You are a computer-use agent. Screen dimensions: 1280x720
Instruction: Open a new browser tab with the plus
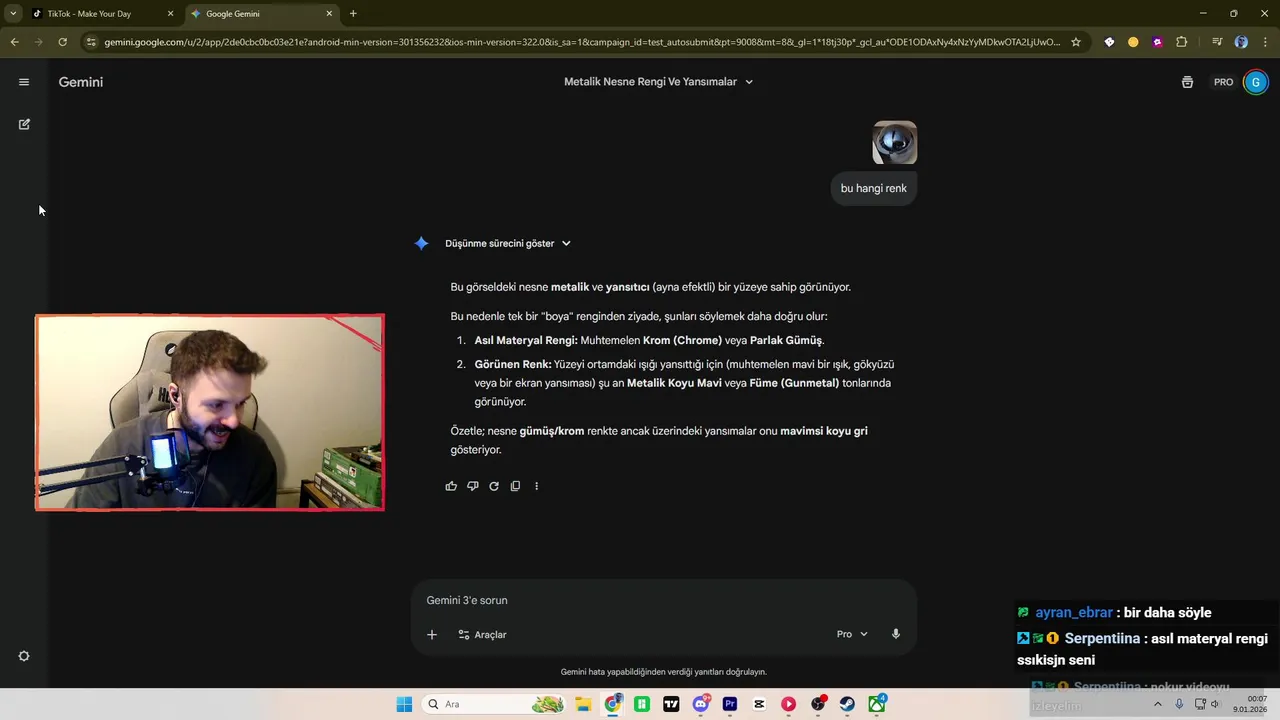(x=353, y=14)
